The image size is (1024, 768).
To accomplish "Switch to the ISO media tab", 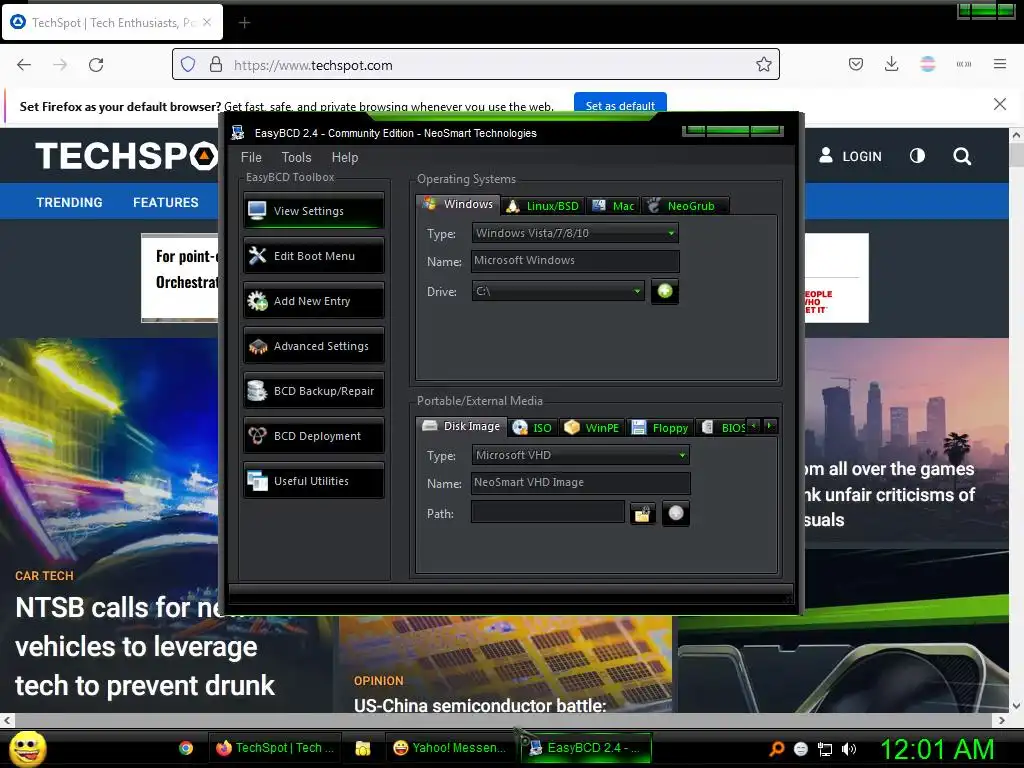I will [x=533, y=428].
